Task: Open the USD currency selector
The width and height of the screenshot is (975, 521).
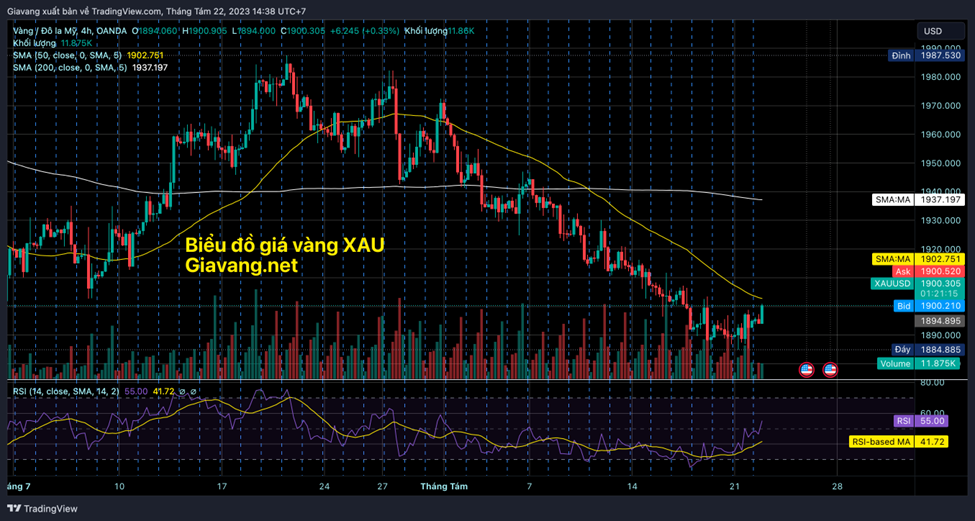Action: [931, 31]
